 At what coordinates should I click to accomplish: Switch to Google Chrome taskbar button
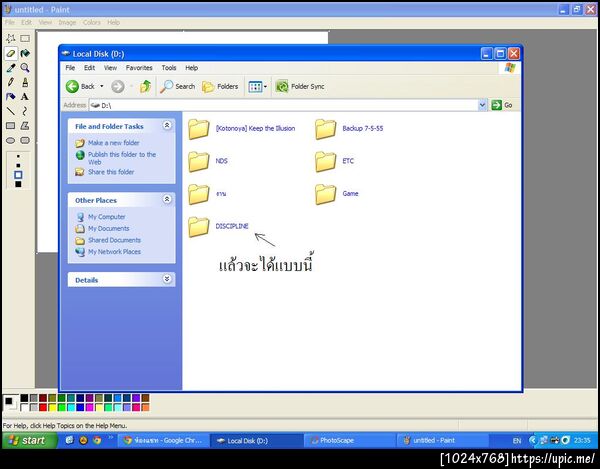(x=163, y=441)
